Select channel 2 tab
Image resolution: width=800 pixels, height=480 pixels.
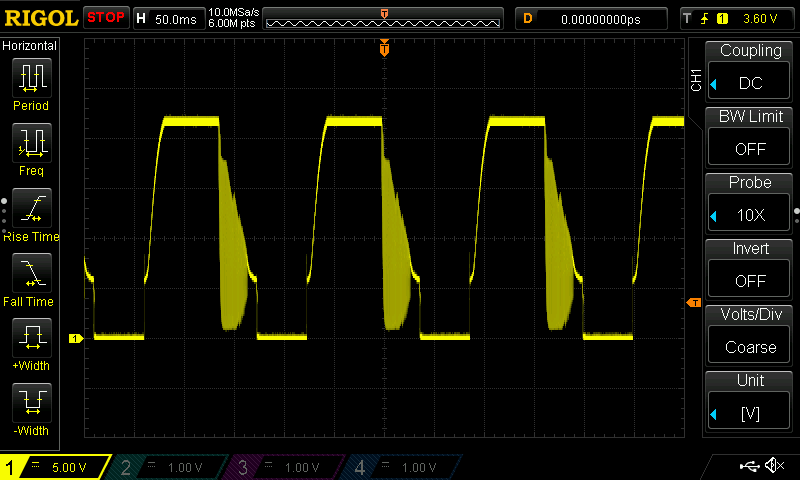click(x=169, y=467)
